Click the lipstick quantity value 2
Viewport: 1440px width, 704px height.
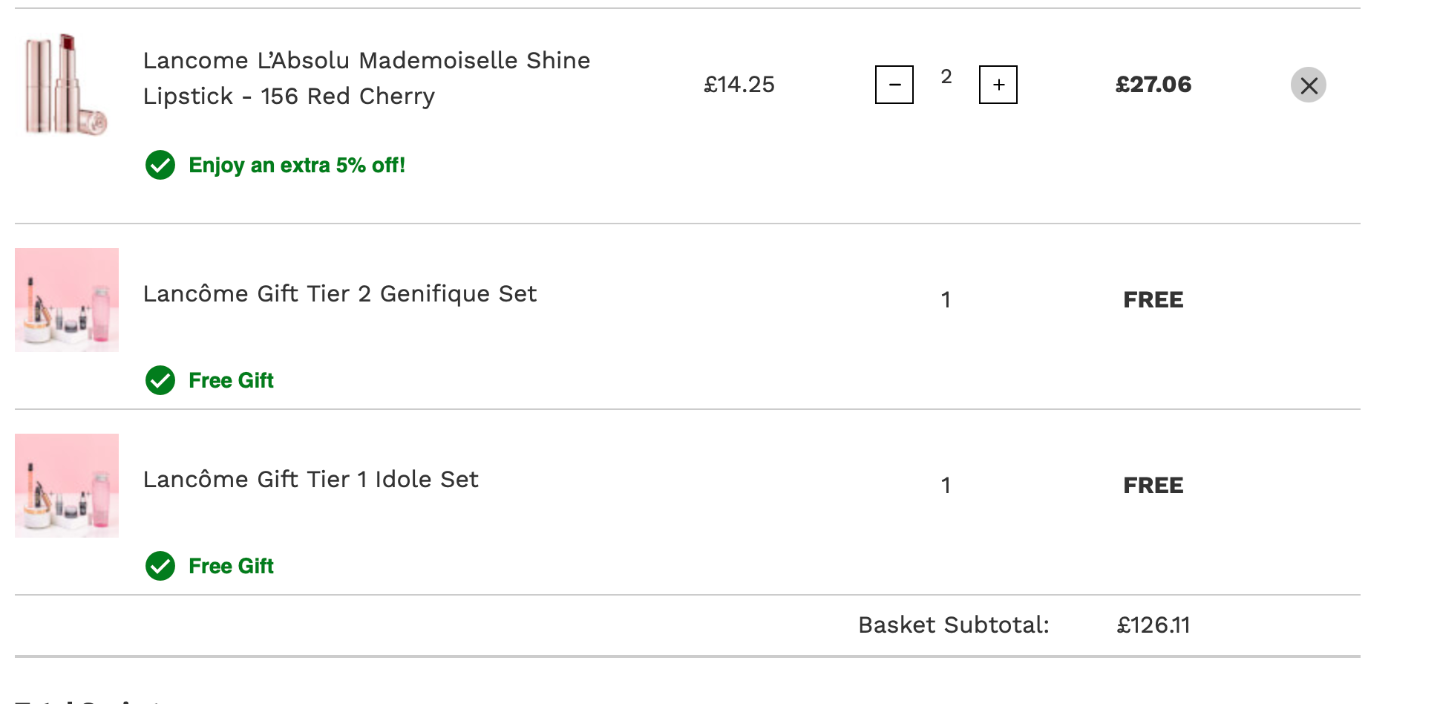click(x=946, y=77)
